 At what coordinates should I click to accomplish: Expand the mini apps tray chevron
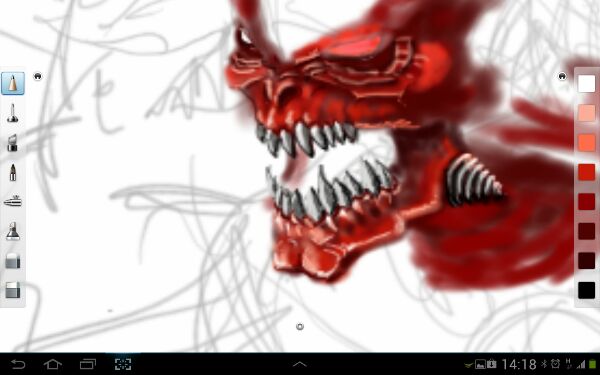click(x=300, y=364)
